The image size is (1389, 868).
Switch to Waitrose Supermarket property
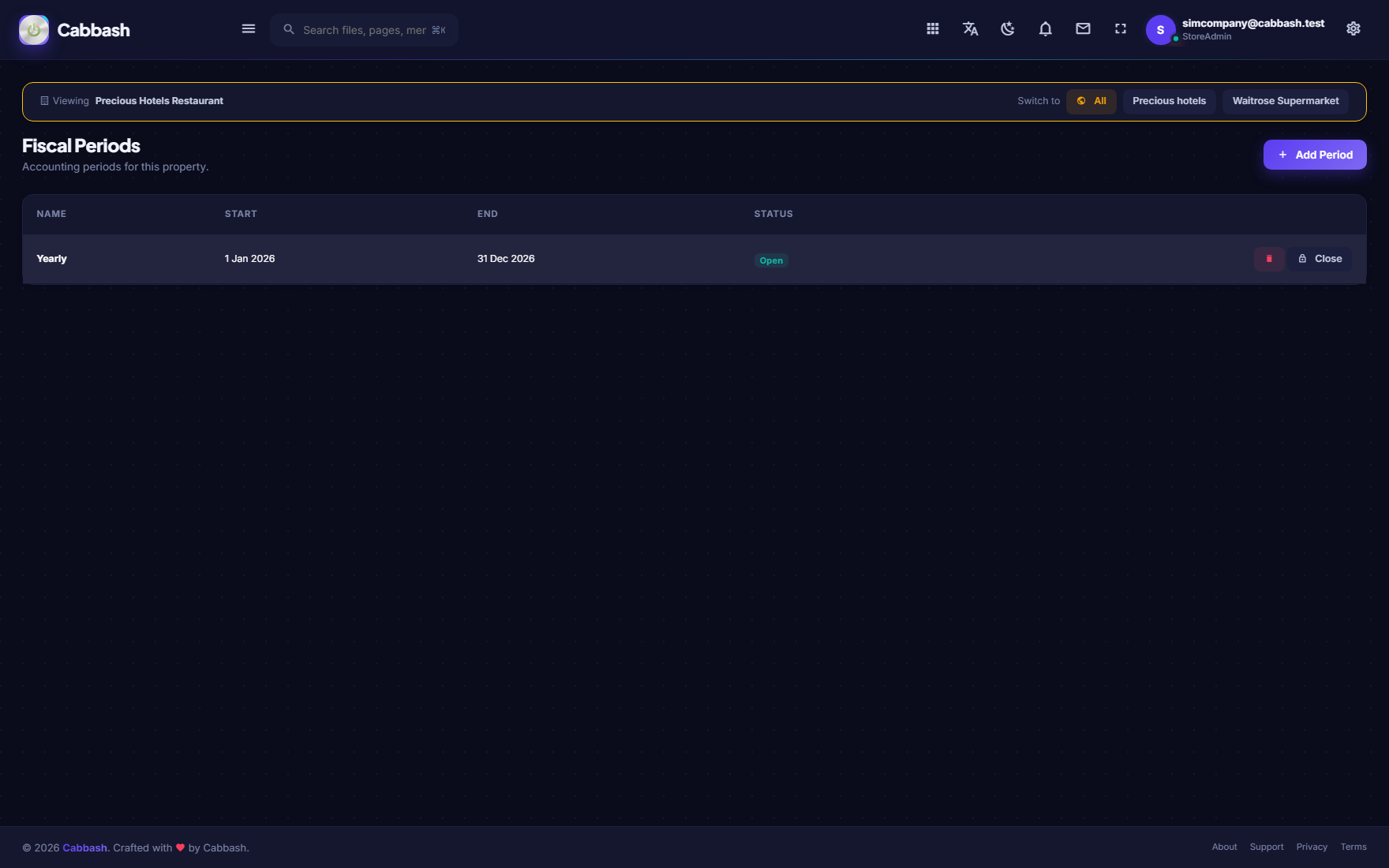coord(1286,101)
